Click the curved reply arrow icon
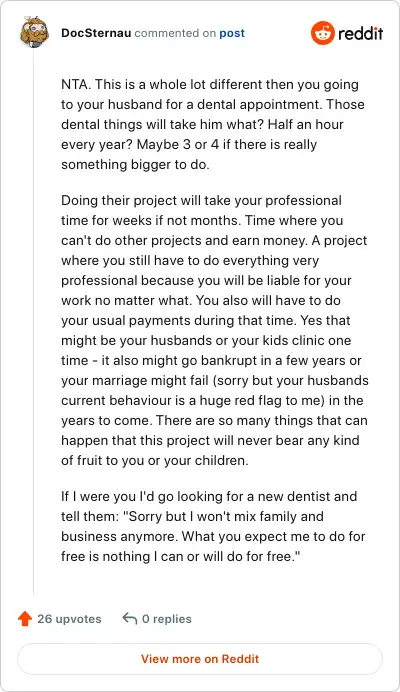Screen dimensions: 400x692 pos(129,619)
